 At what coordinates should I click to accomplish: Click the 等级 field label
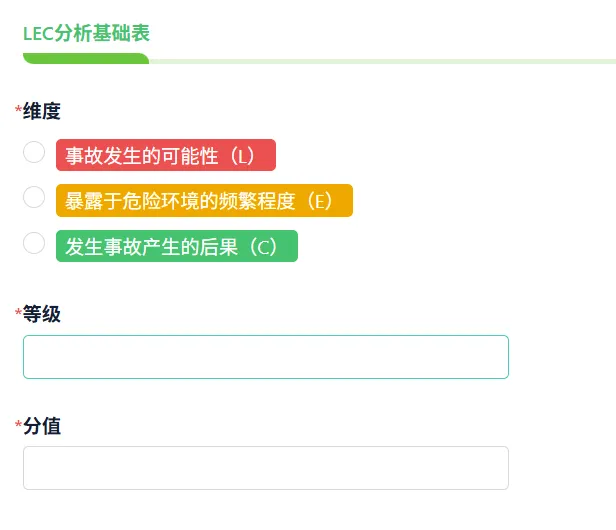coord(42,314)
